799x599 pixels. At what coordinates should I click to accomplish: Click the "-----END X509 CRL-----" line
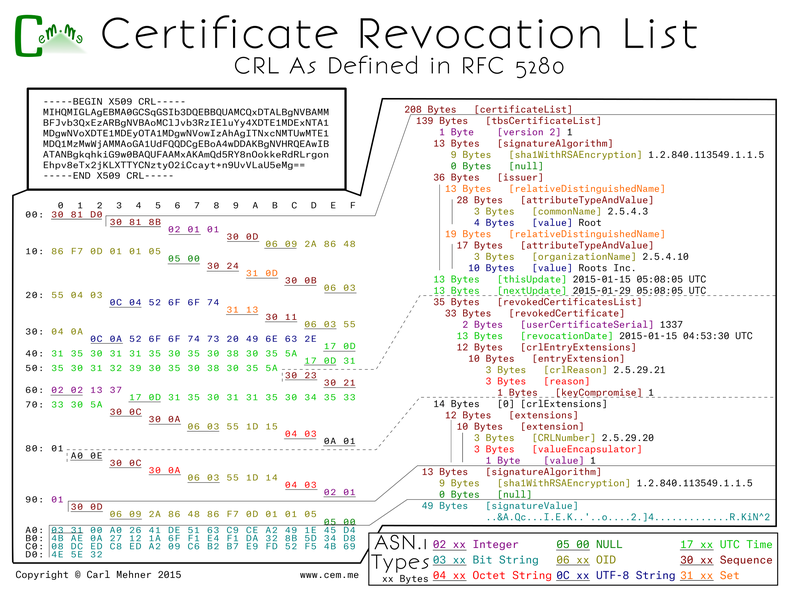pos(108,176)
